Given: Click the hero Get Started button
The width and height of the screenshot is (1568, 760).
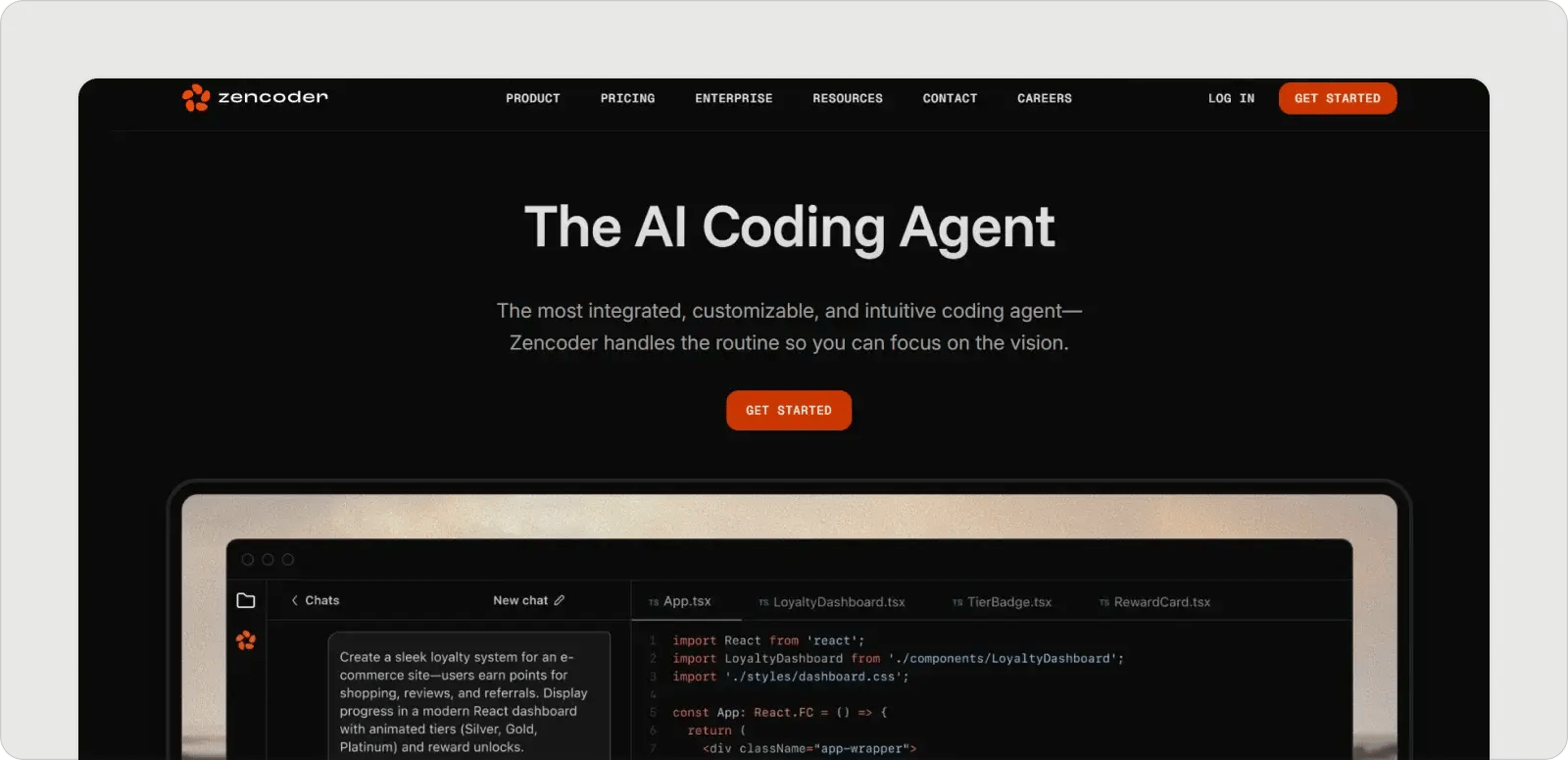Looking at the screenshot, I should [x=789, y=410].
